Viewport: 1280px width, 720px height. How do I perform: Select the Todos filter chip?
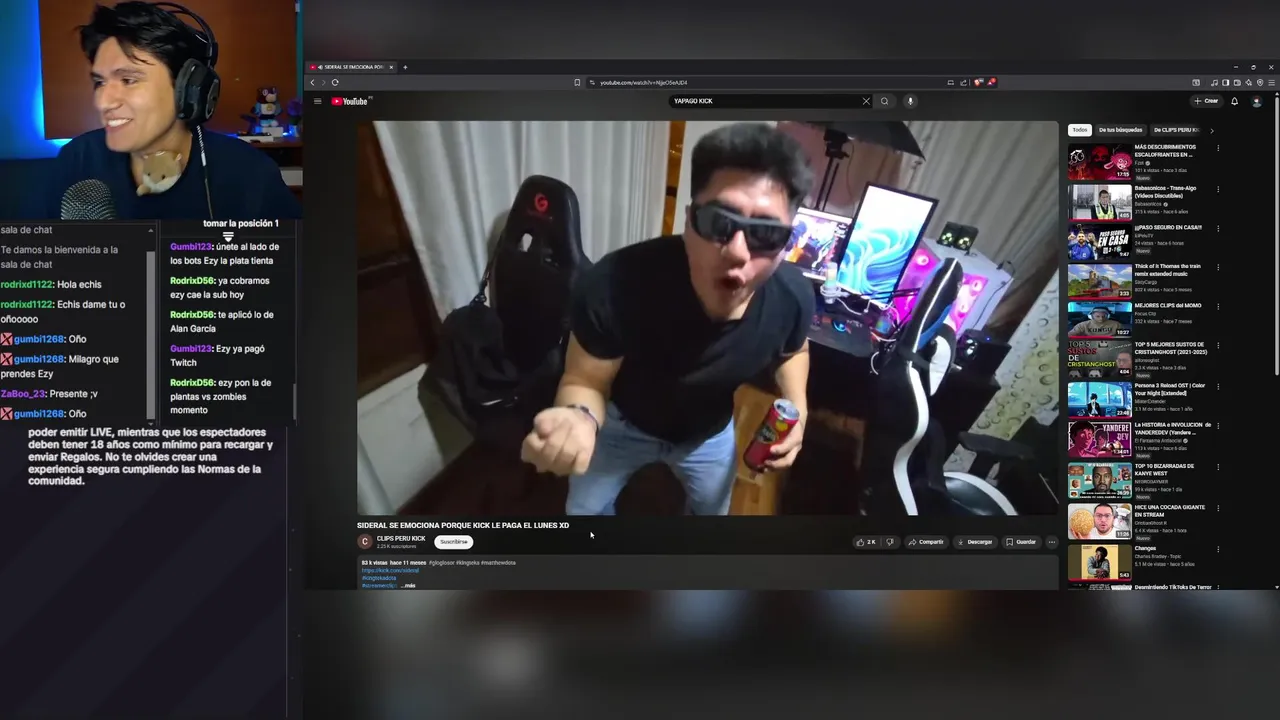click(x=1080, y=130)
